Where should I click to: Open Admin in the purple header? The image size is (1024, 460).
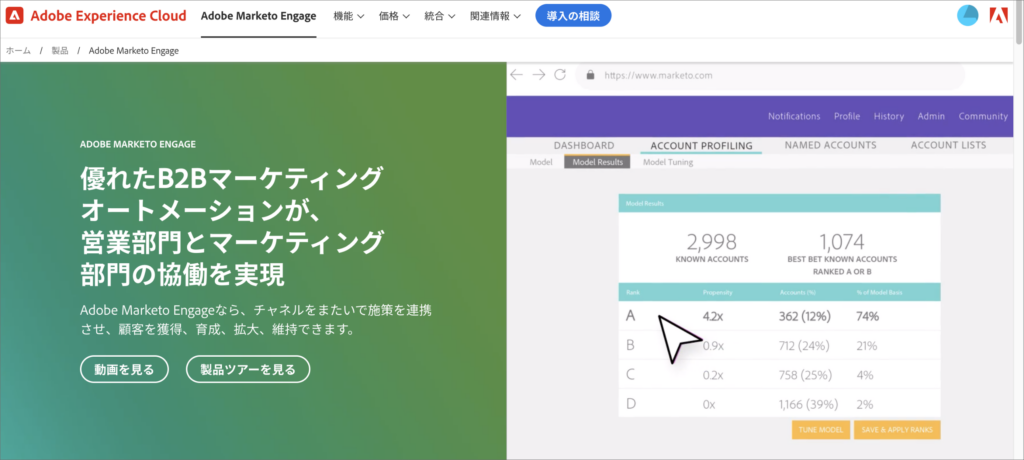click(x=931, y=116)
